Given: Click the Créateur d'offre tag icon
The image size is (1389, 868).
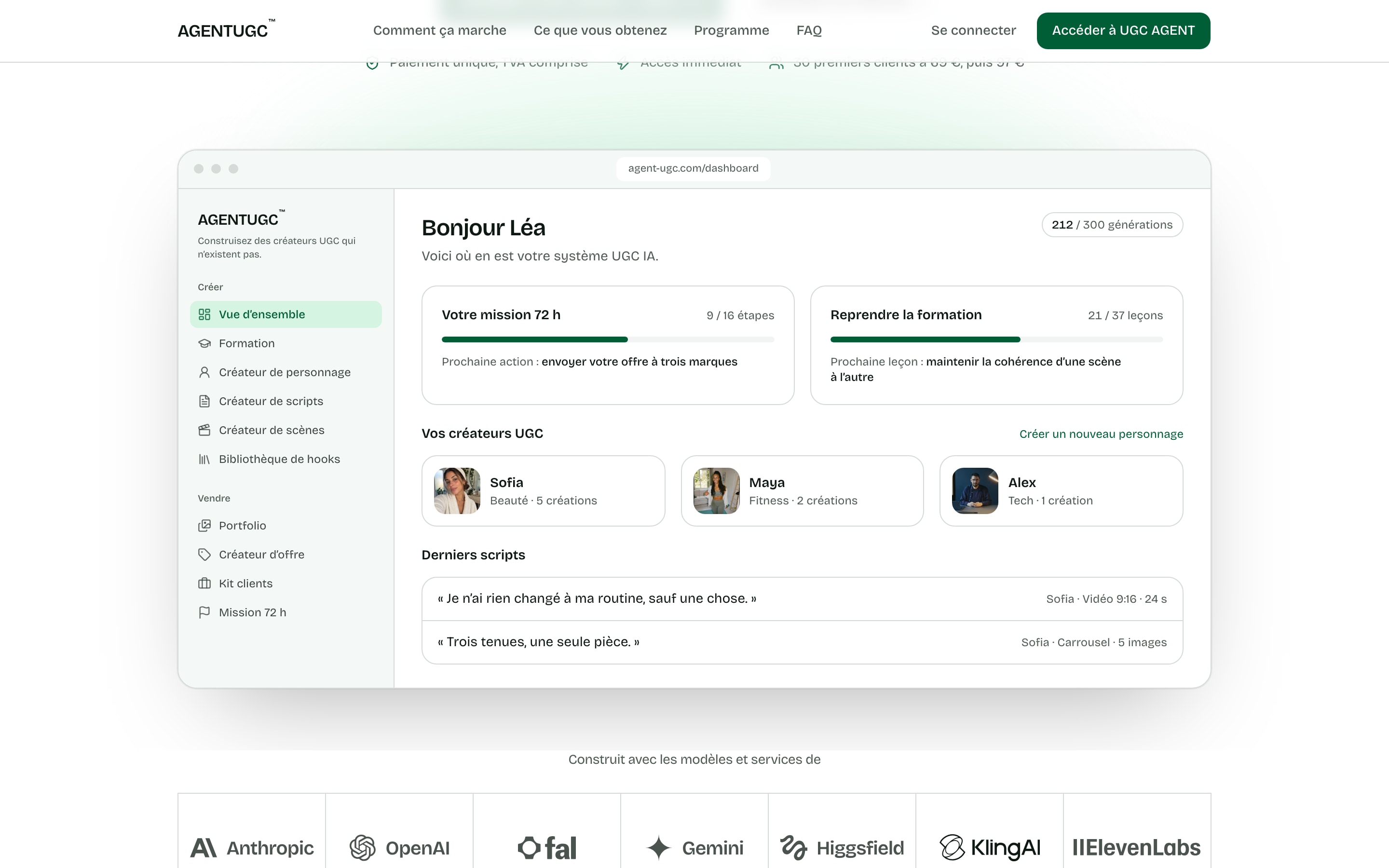Looking at the screenshot, I should (204, 555).
